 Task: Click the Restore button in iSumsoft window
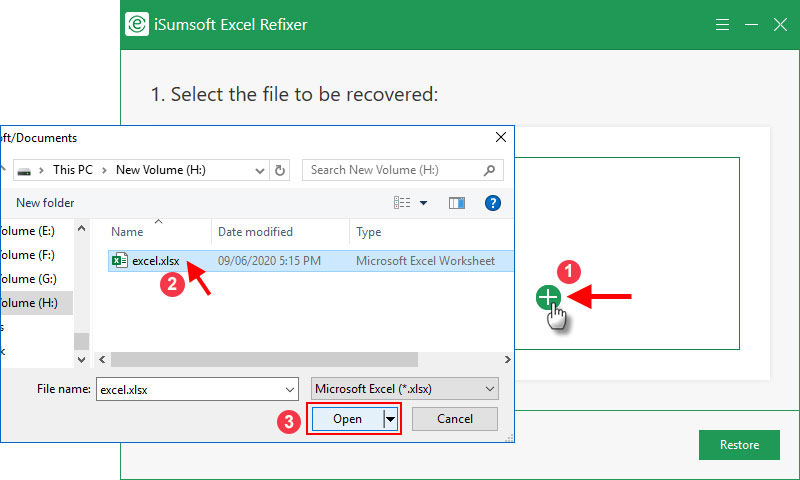point(739,445)
